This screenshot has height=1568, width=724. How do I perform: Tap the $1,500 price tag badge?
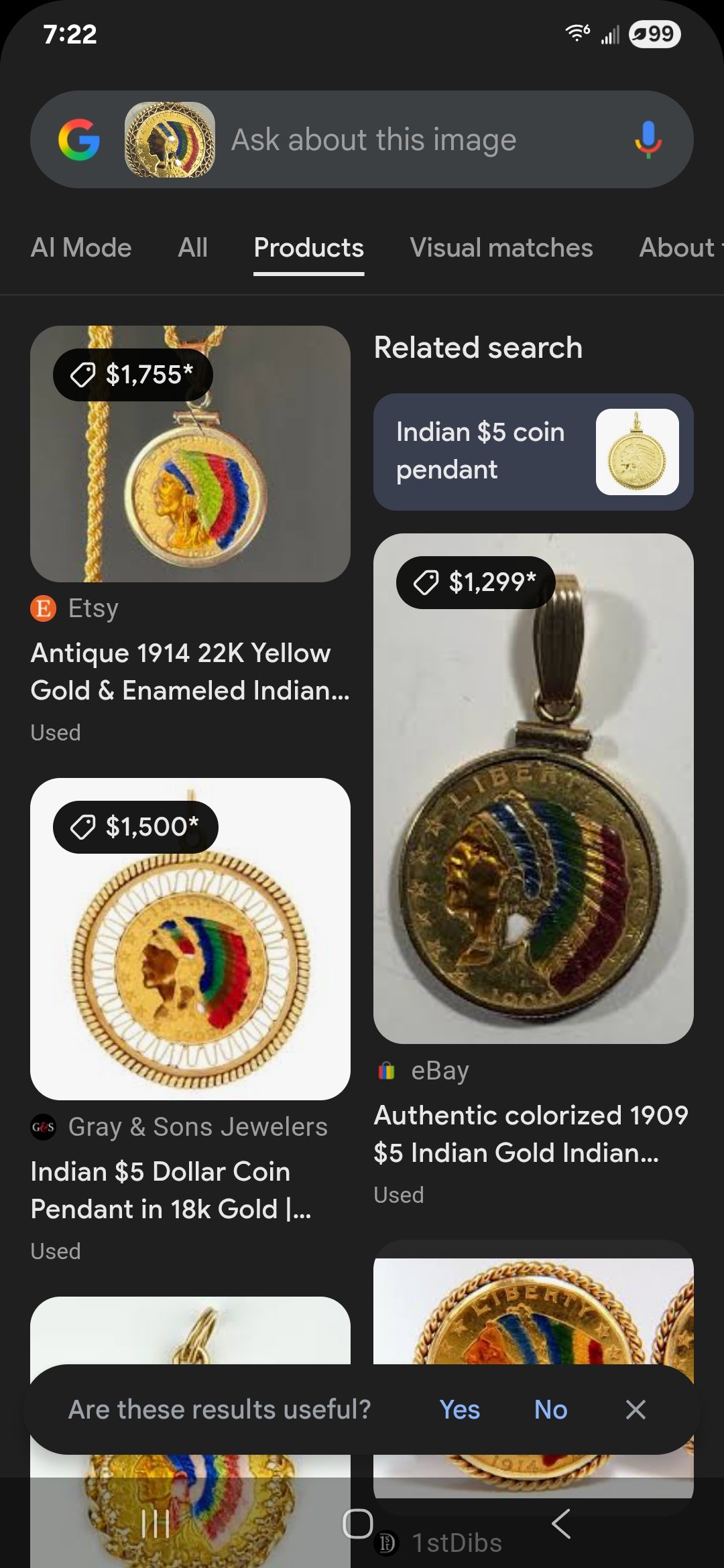(135, 827)
